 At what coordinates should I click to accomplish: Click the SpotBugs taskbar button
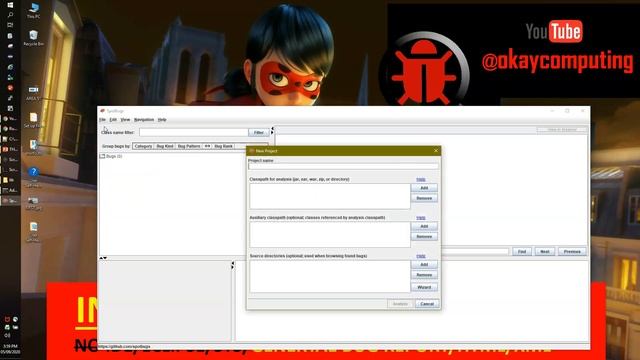(10, 201)
